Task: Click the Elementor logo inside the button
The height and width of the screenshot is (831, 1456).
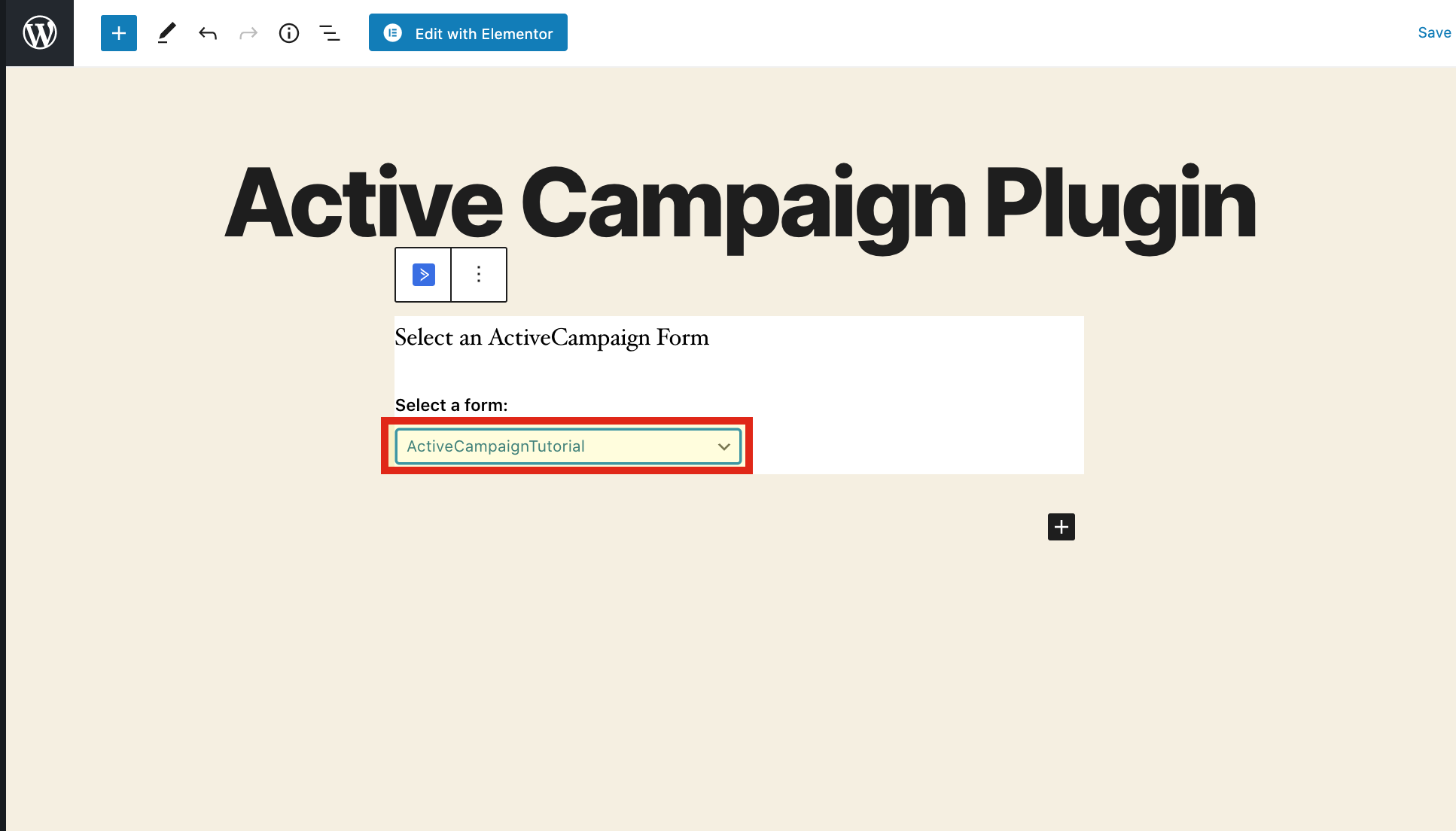Action: [x=393, y=33]
